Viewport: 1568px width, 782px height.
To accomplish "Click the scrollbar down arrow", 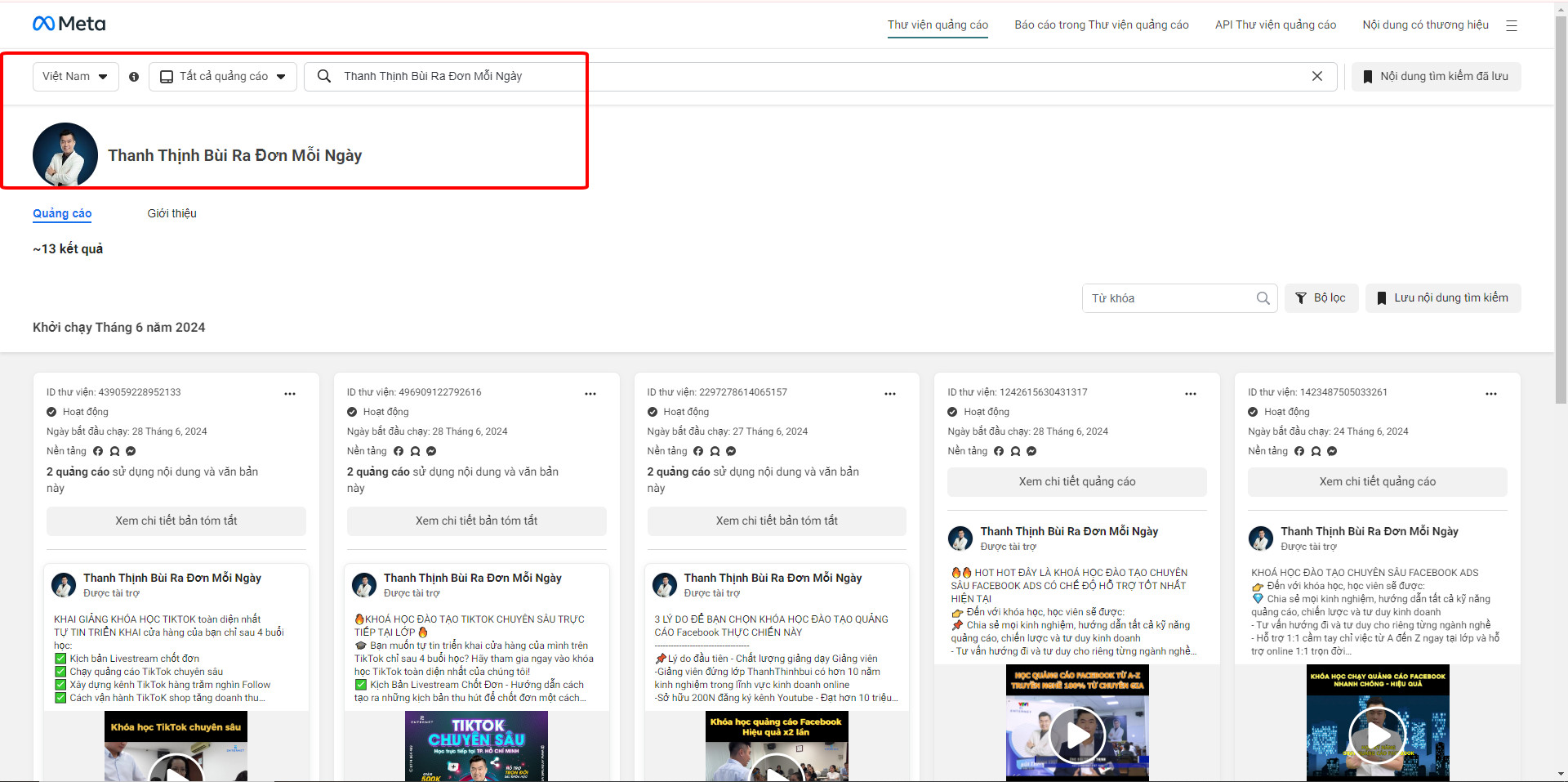I will coord(1561,774).
